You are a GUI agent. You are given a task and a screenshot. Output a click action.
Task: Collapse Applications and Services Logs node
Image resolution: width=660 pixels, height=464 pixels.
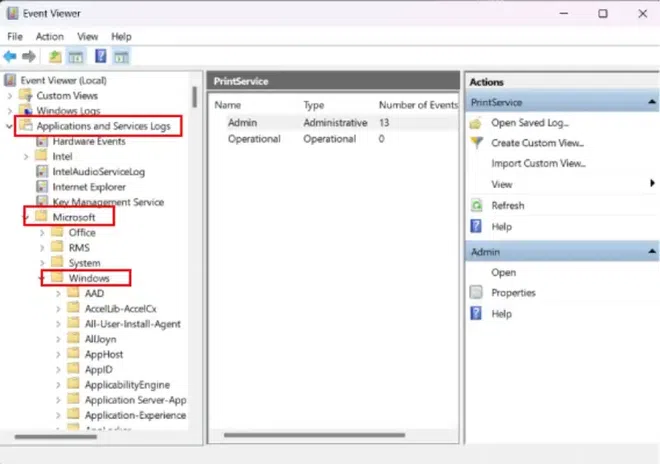click(x=9, y=126)
